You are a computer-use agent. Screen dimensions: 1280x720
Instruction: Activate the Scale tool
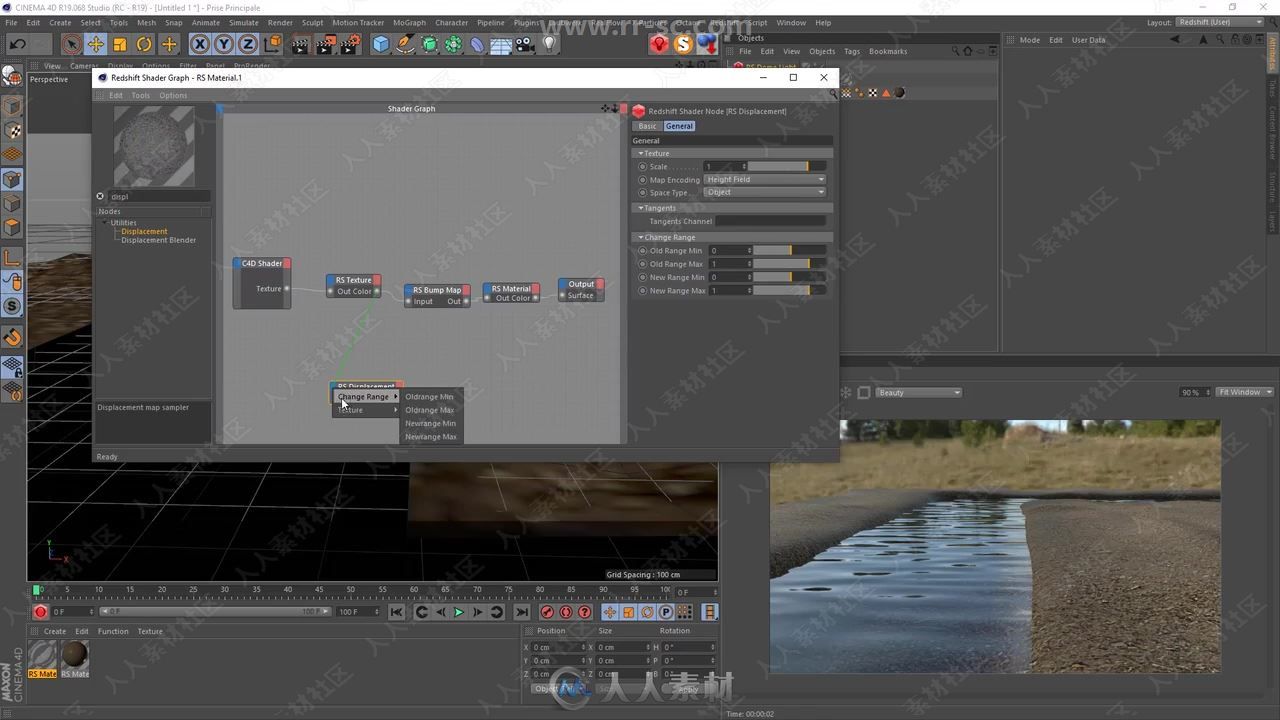coord(120,44)
